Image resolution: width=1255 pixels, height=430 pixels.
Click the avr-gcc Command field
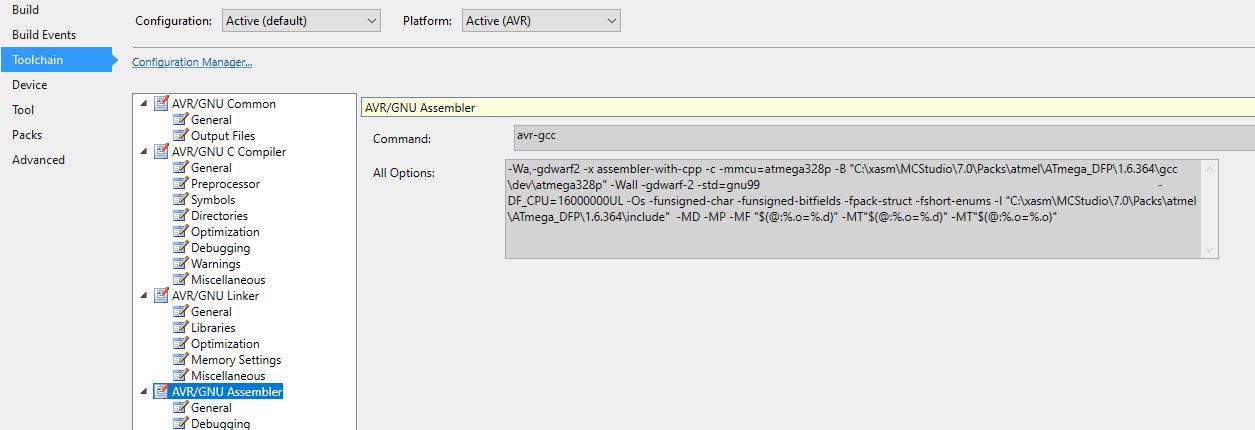[x=880, y=138]
